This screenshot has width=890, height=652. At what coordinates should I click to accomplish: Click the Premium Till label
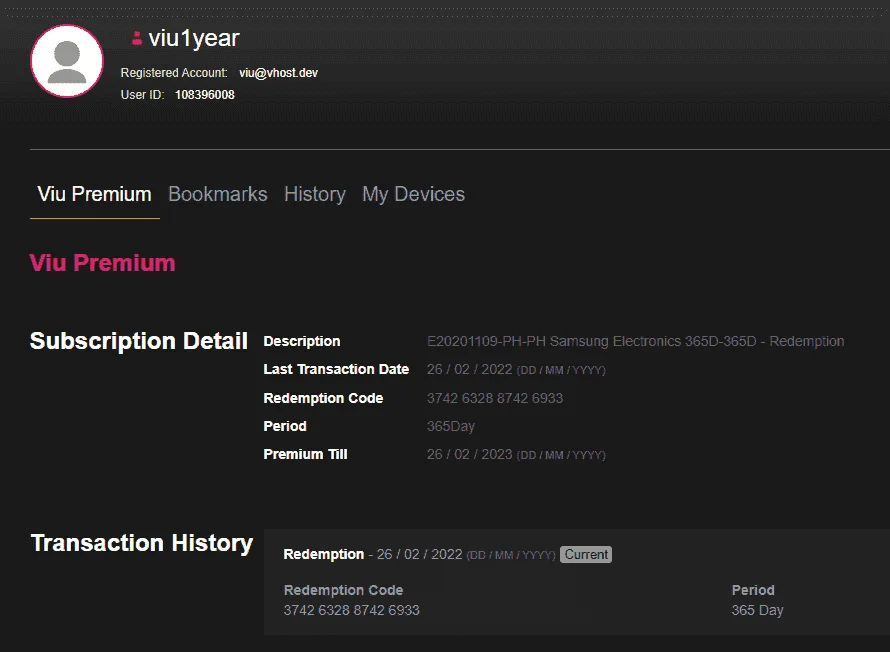click(x=305, y=455)
